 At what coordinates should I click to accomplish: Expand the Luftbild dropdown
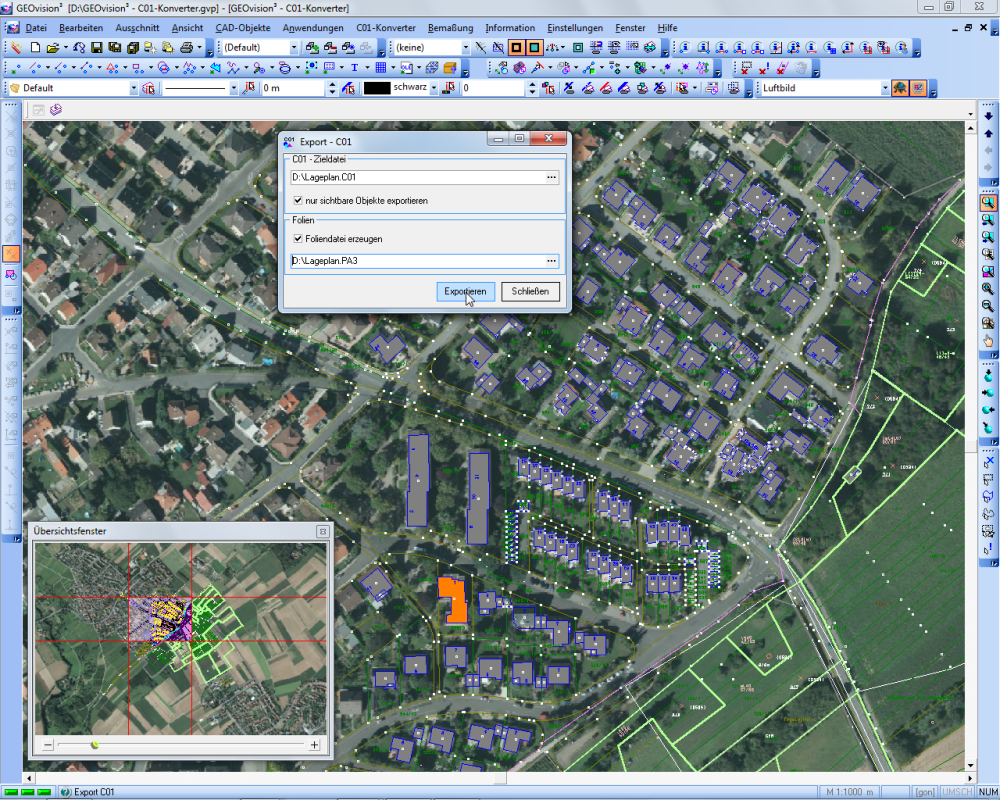pyautogui.click(x=884, y=88)
